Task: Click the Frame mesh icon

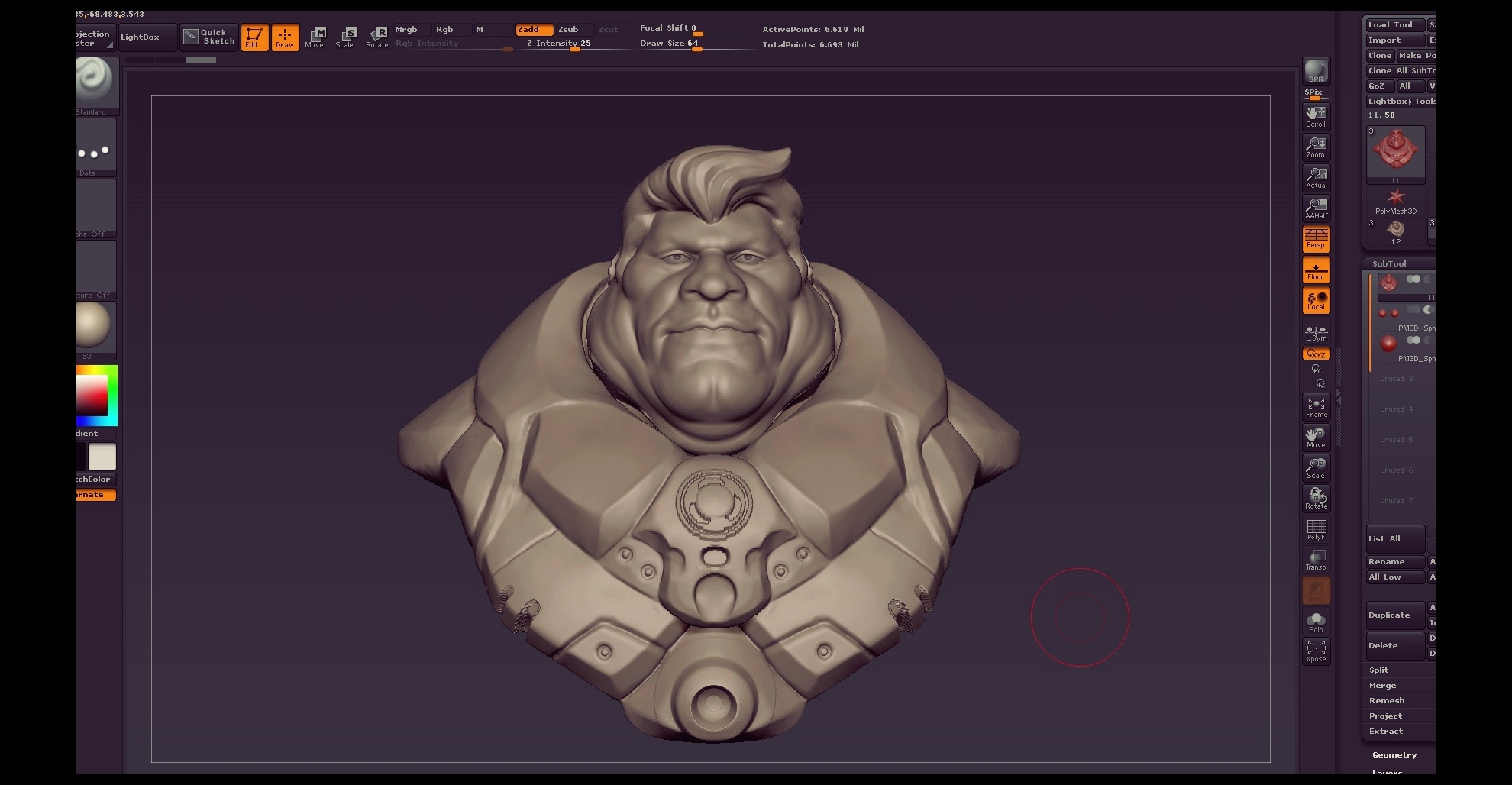Action: tap(1316, 407)
